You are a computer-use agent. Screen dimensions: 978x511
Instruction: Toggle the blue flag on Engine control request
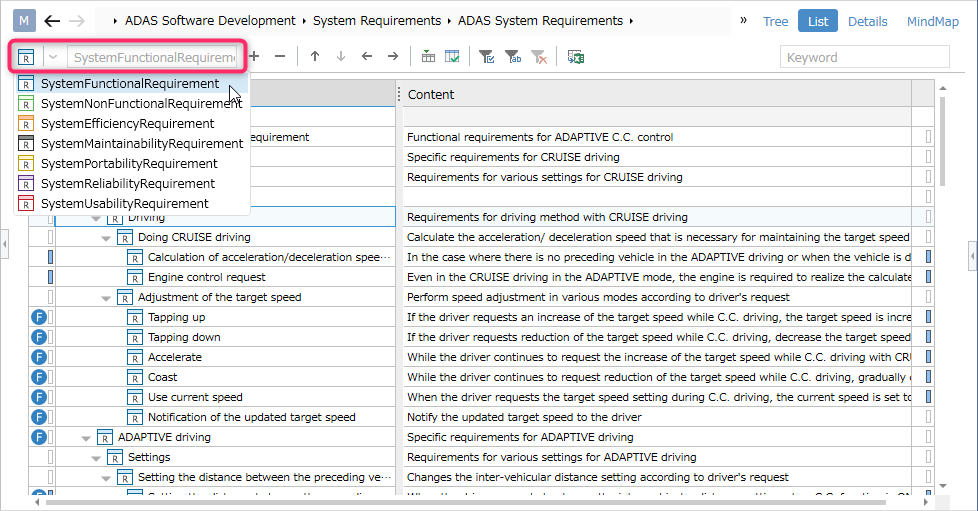(x=51, y=277)
